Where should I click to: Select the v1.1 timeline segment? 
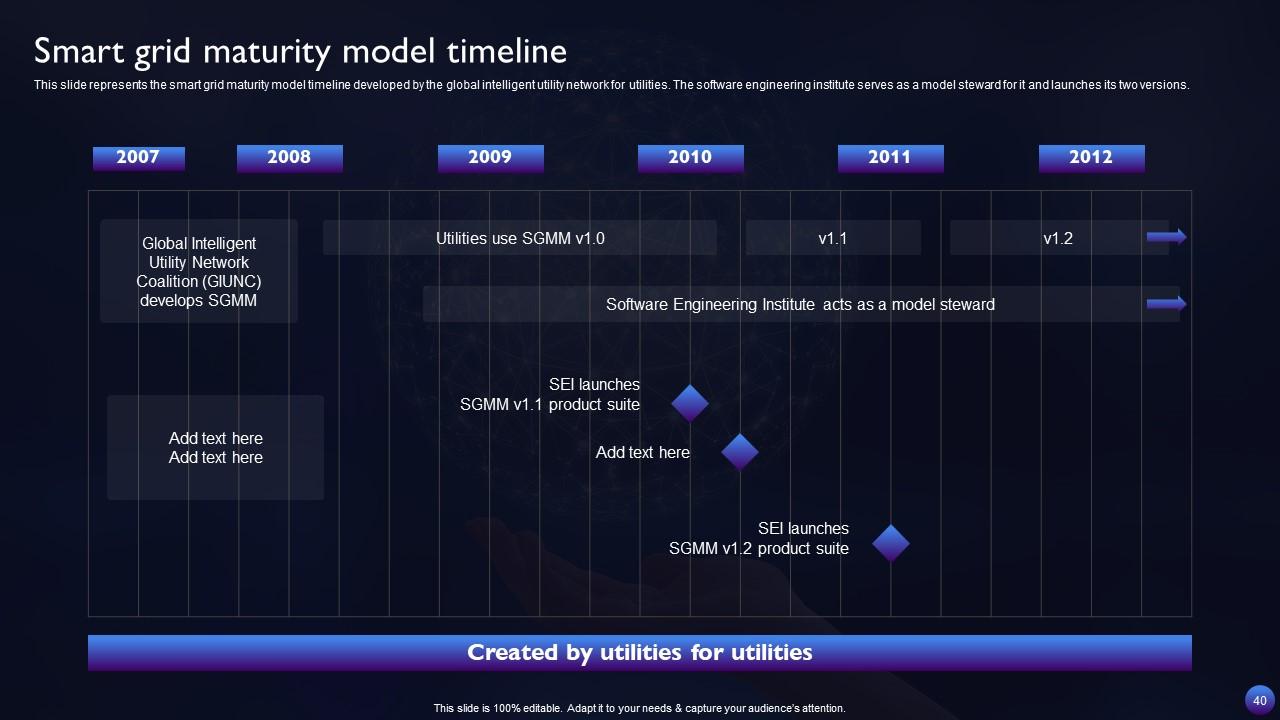(x=832, y=237)
